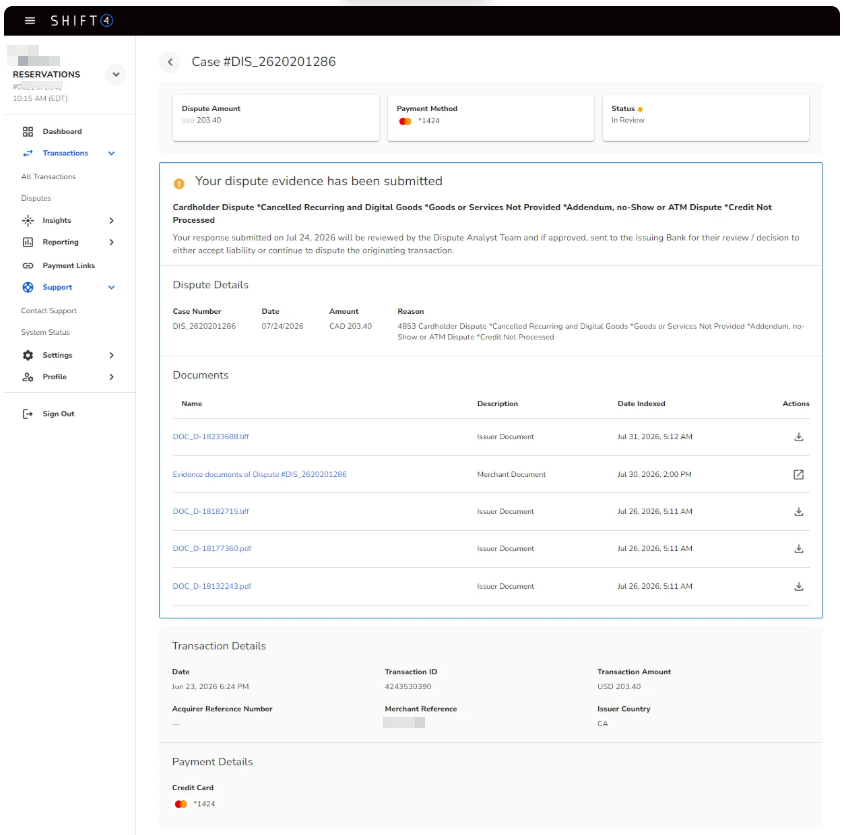Open Evidence documents of Dispute #DIS_2620201286 link
Viewport: 844px width, 835px height.
pyautogui.click(x=259, y=474)
